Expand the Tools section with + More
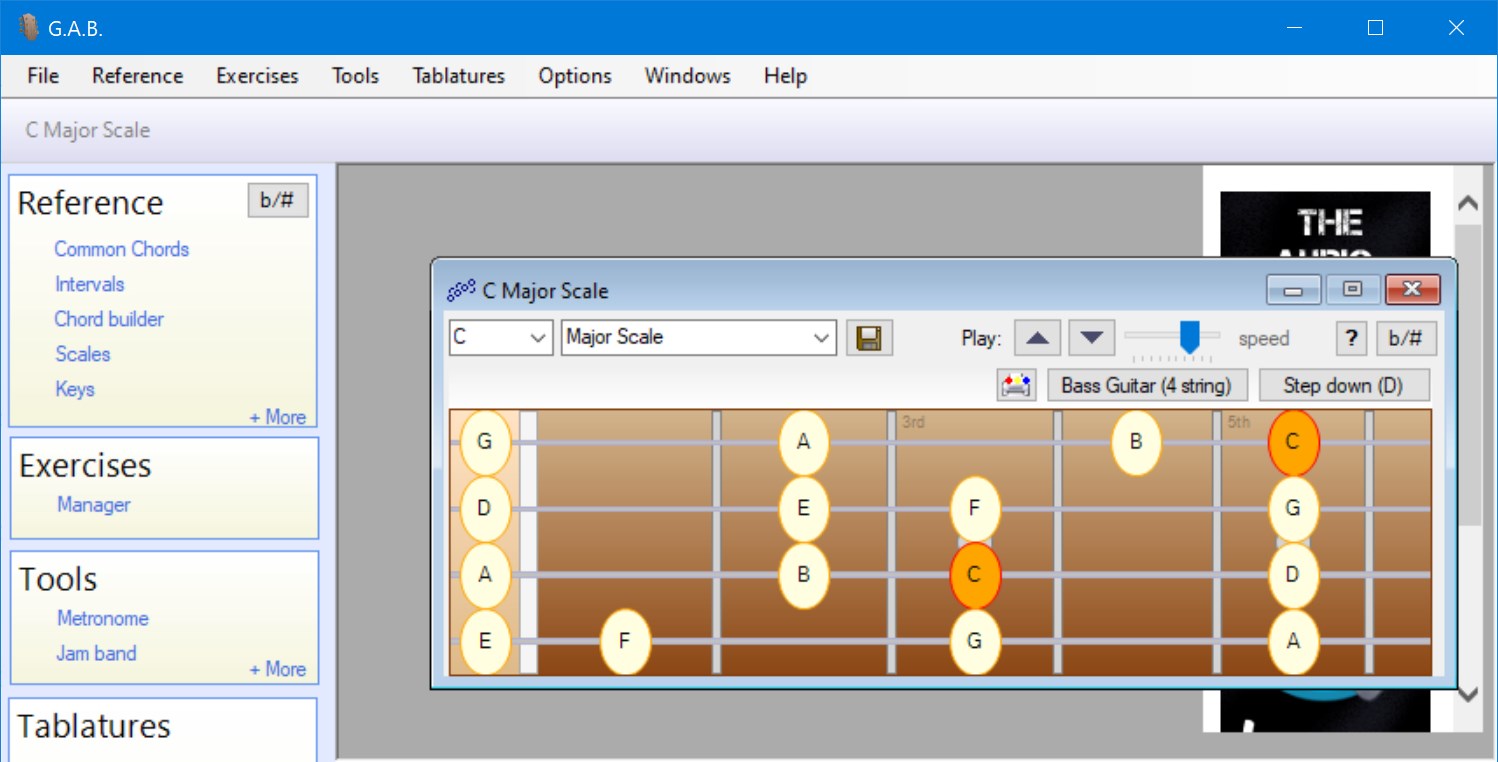Viewport: 1498px width, 762px height. 278,668
